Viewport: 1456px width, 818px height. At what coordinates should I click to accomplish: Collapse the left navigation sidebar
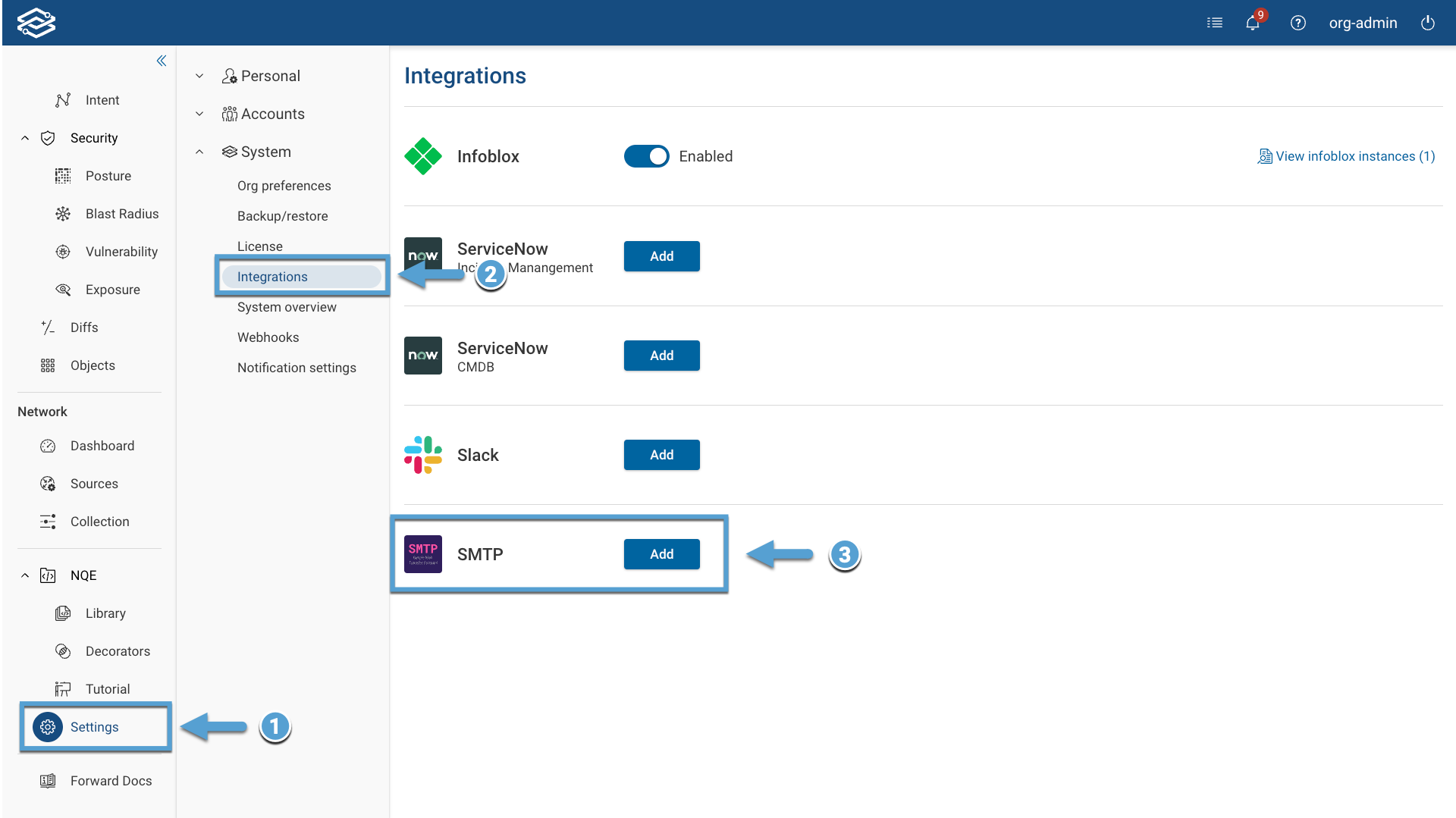pos(162,60)
